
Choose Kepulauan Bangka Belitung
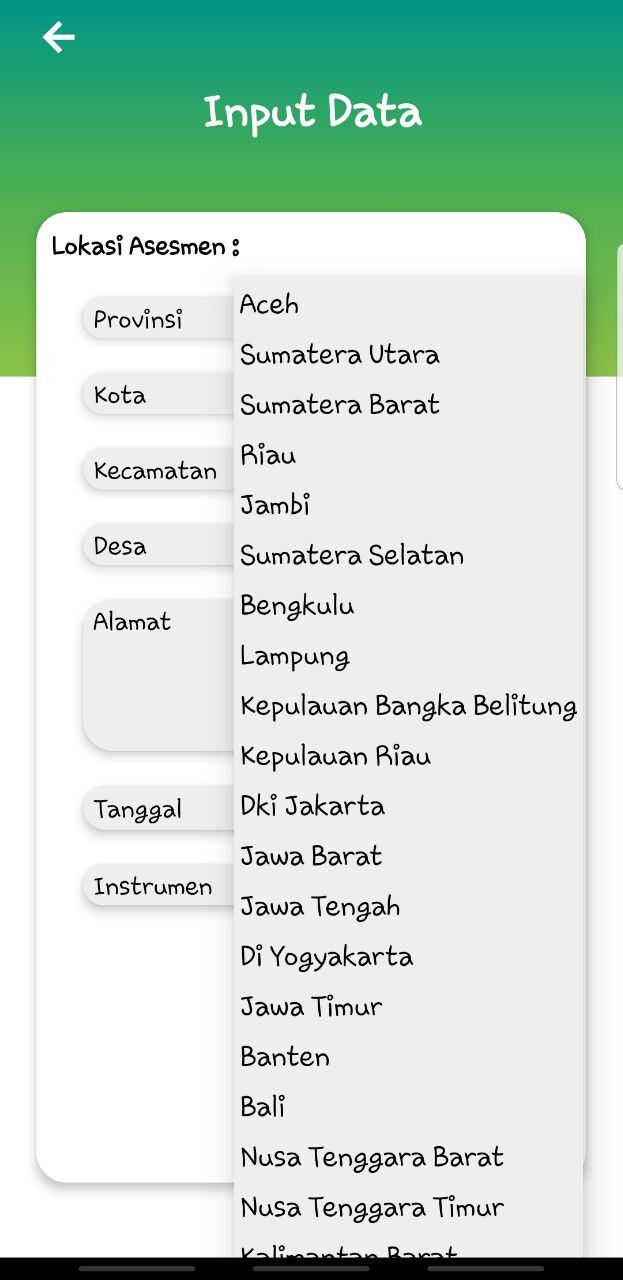pos(408,706)
